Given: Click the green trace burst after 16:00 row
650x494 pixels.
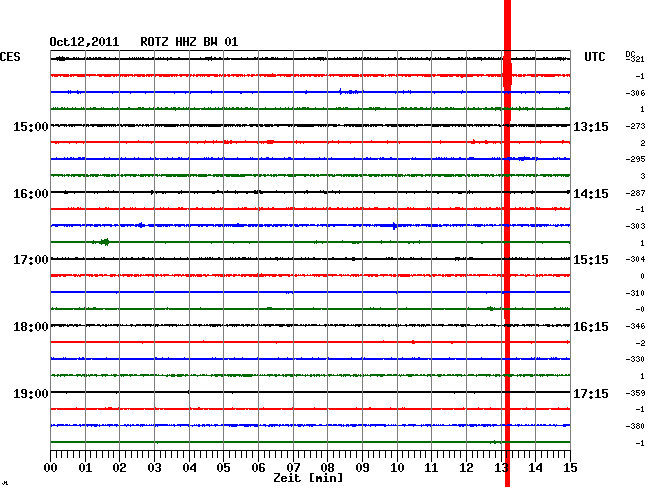Looking at the screenshot, I should (102, 242).
